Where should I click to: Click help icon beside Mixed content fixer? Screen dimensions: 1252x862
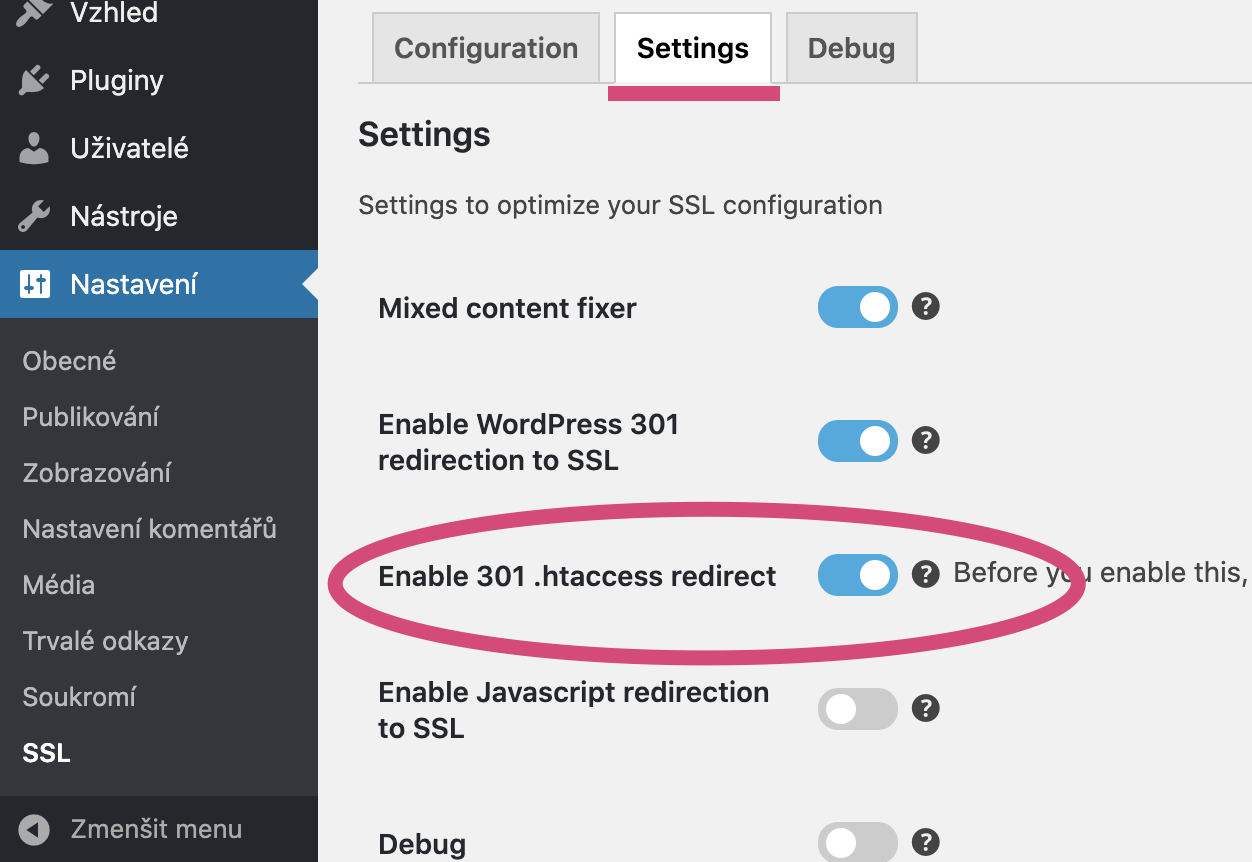click(926, 306)
